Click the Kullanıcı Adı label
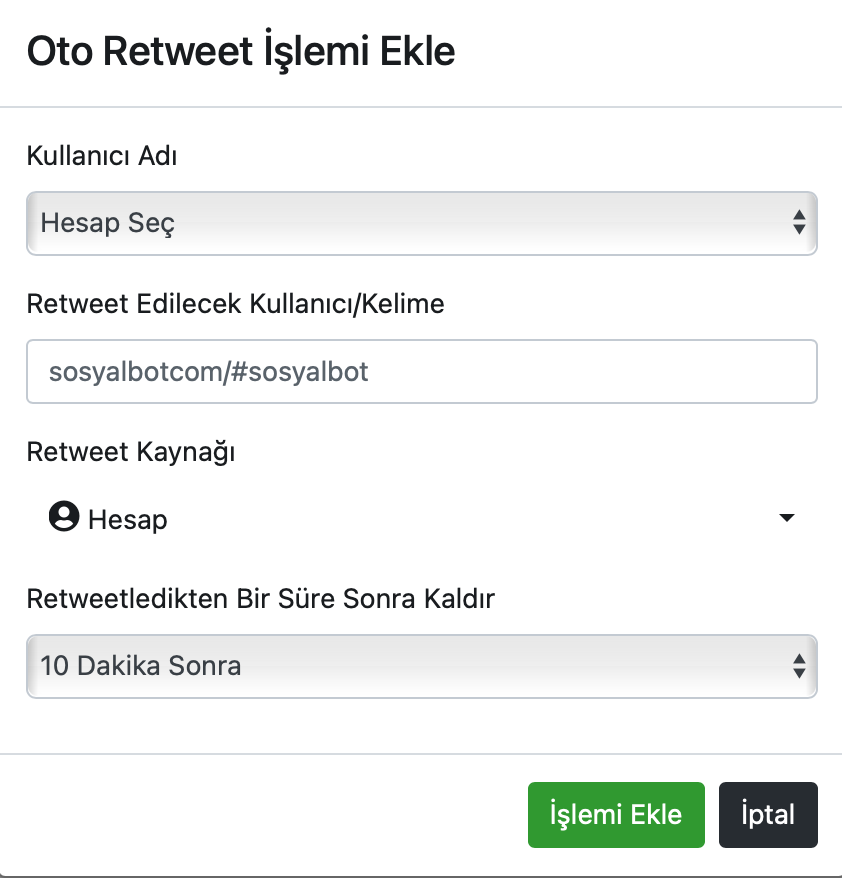Viewport: 842px width, 878px height. click(102, 156)
